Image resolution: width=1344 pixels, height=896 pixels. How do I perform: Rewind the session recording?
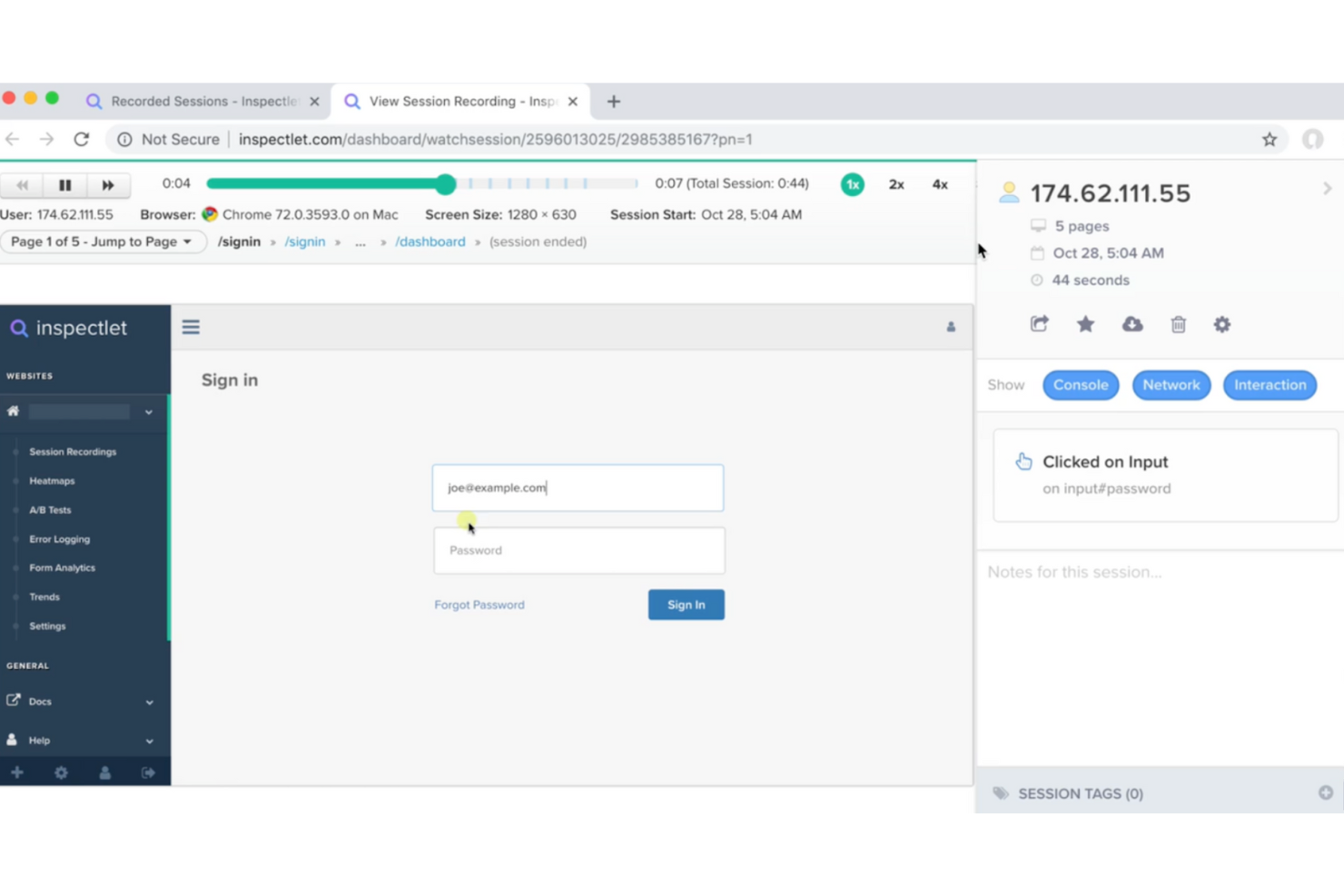point(22,185)
